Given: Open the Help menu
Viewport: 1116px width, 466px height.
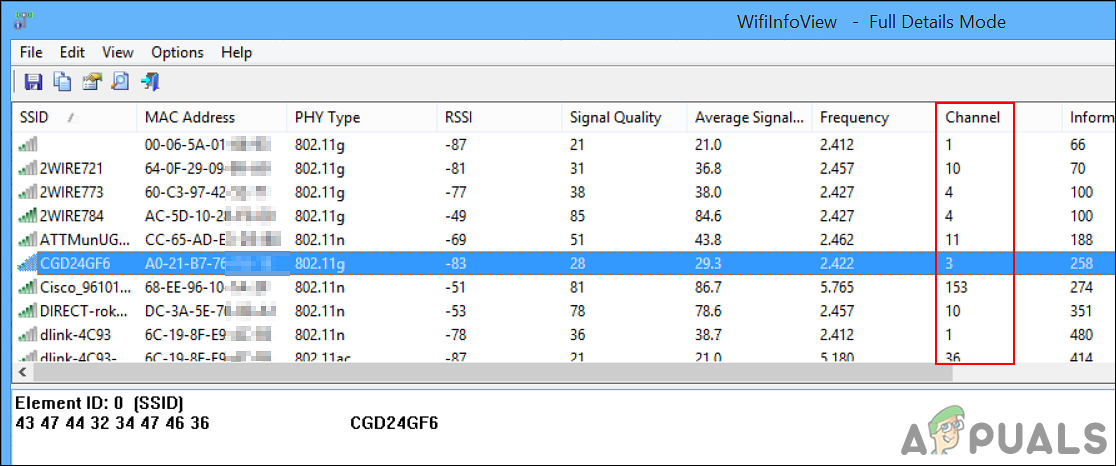Looking at the screenshot, I should pos(236,52).
